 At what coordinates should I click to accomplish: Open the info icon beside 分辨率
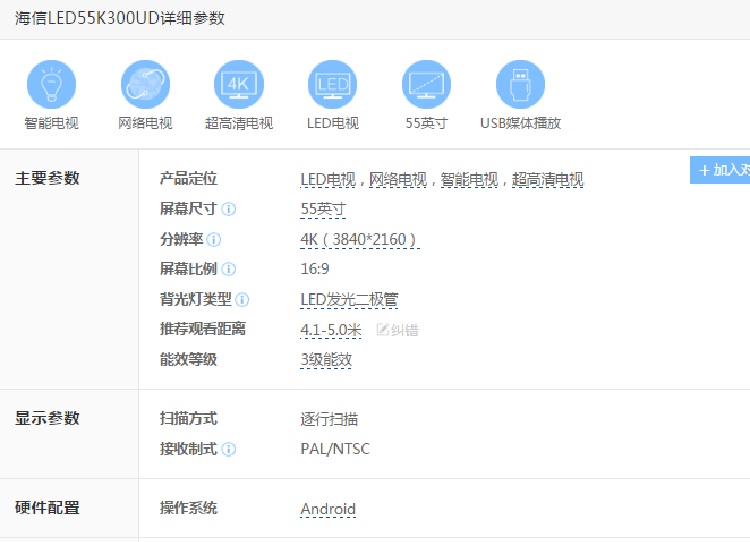tap(214, 239)
